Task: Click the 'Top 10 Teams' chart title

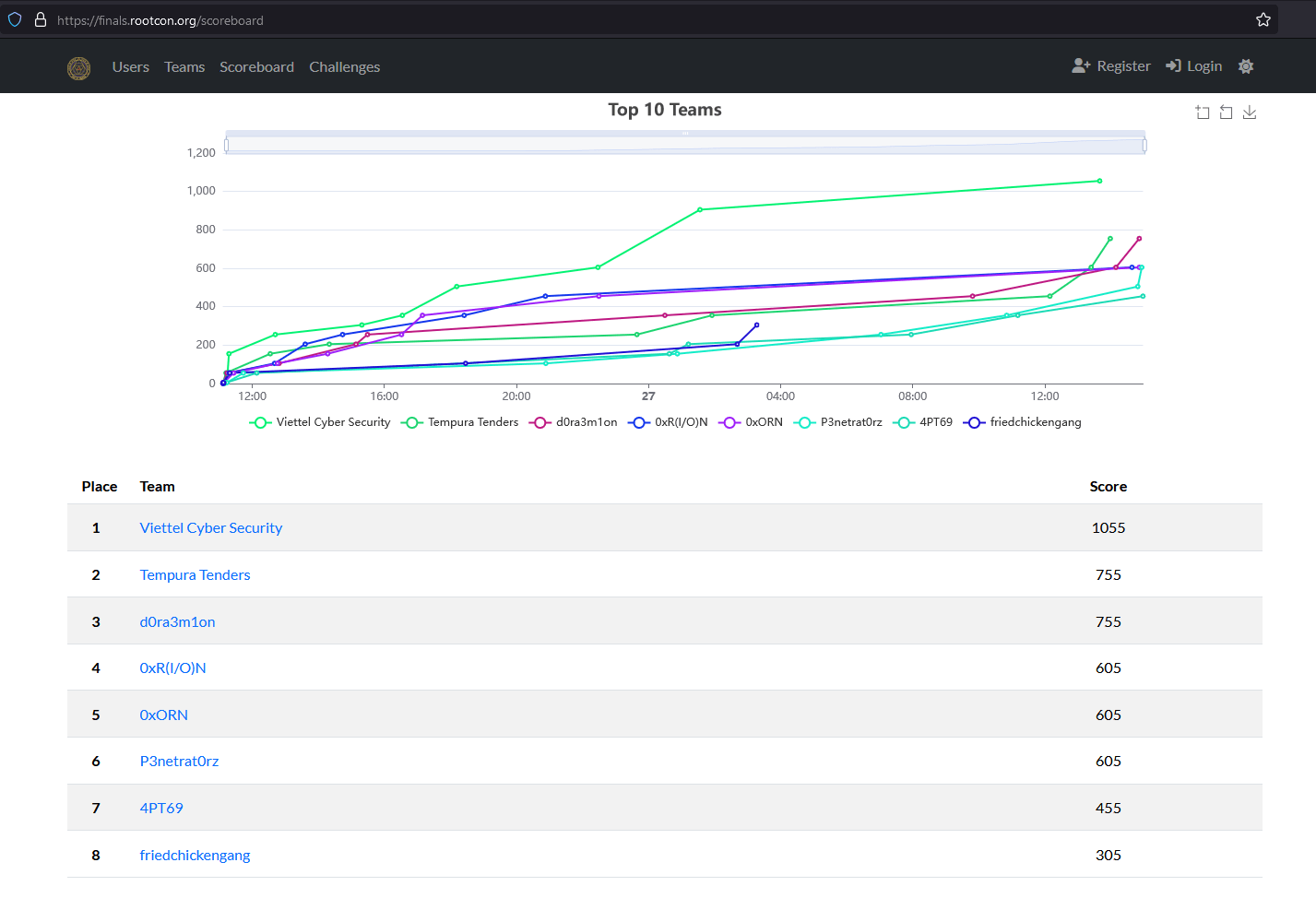Action: coord(665,110)
